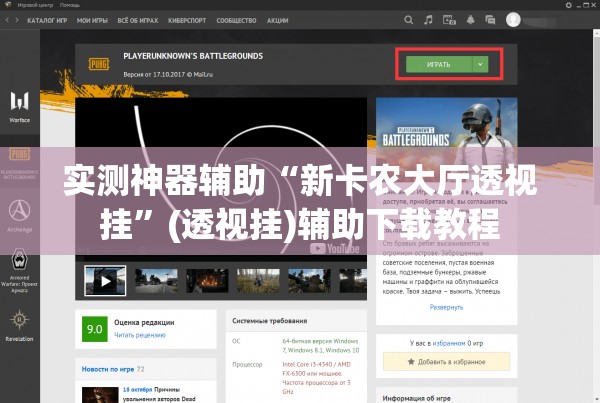Click the 9.0 rating badge
600x403 pixels.
tap(95, 329)
